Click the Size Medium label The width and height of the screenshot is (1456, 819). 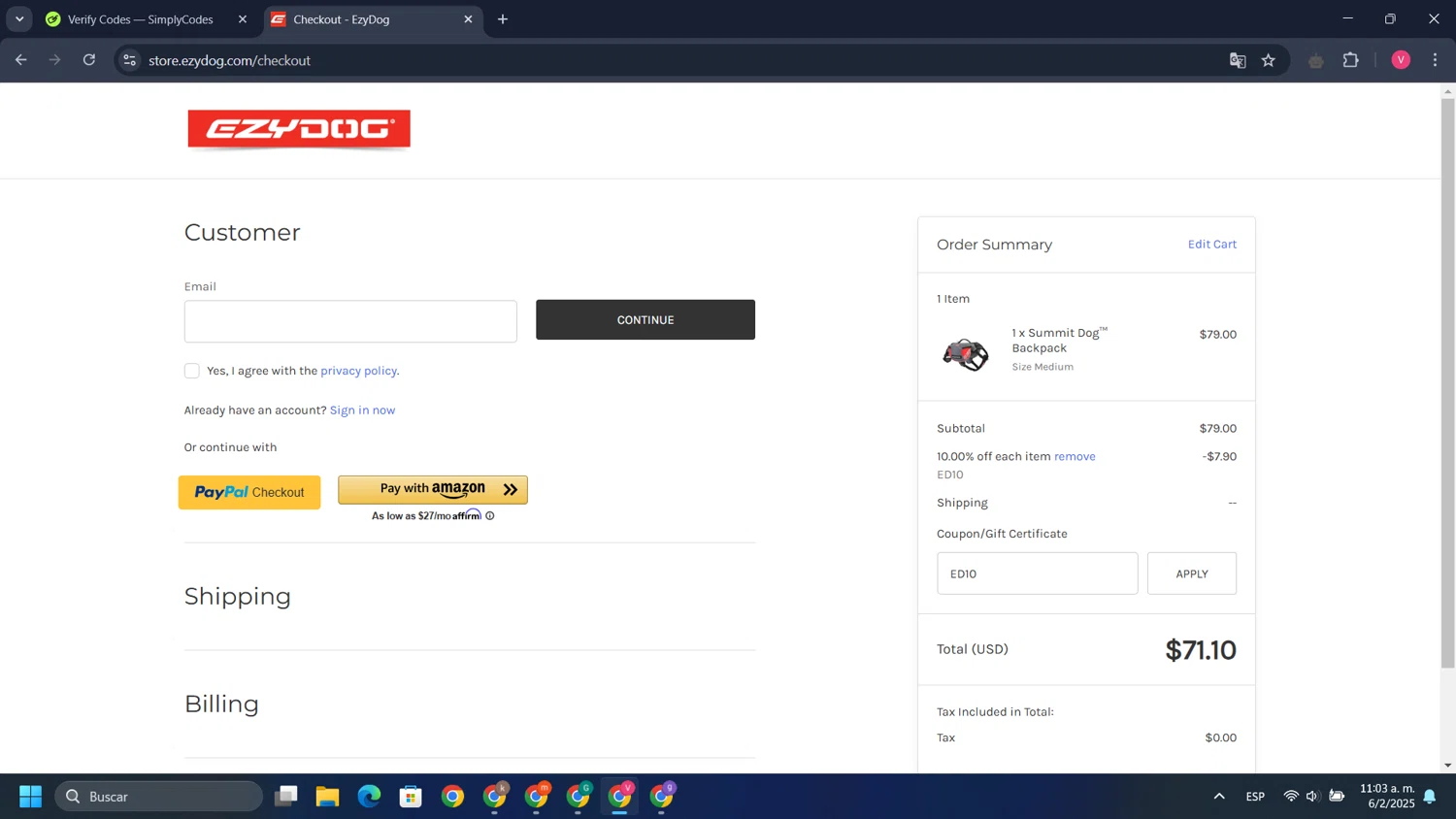[x=1042, y=367]
